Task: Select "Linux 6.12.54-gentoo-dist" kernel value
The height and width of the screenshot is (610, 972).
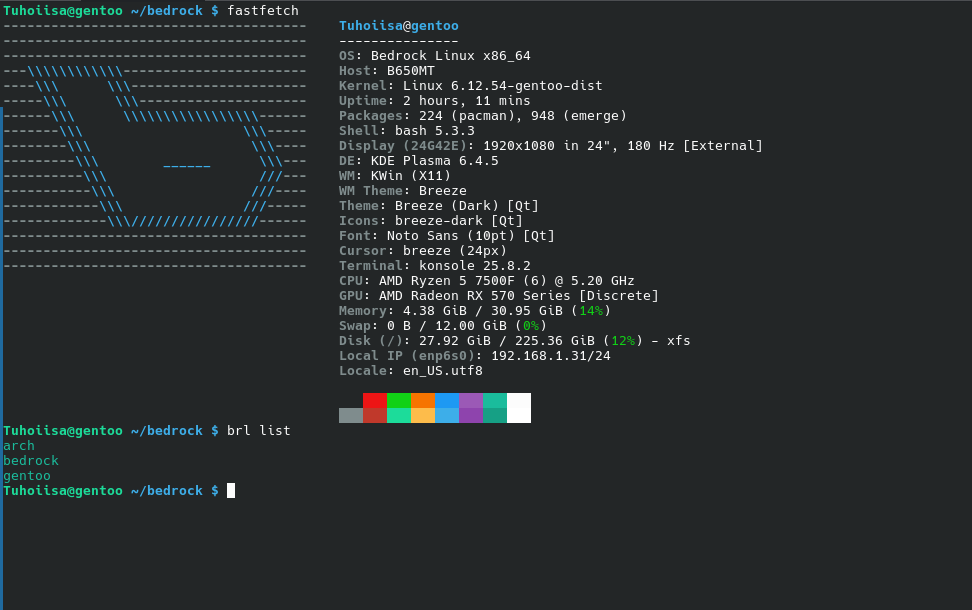Action: tap(503, 86)
